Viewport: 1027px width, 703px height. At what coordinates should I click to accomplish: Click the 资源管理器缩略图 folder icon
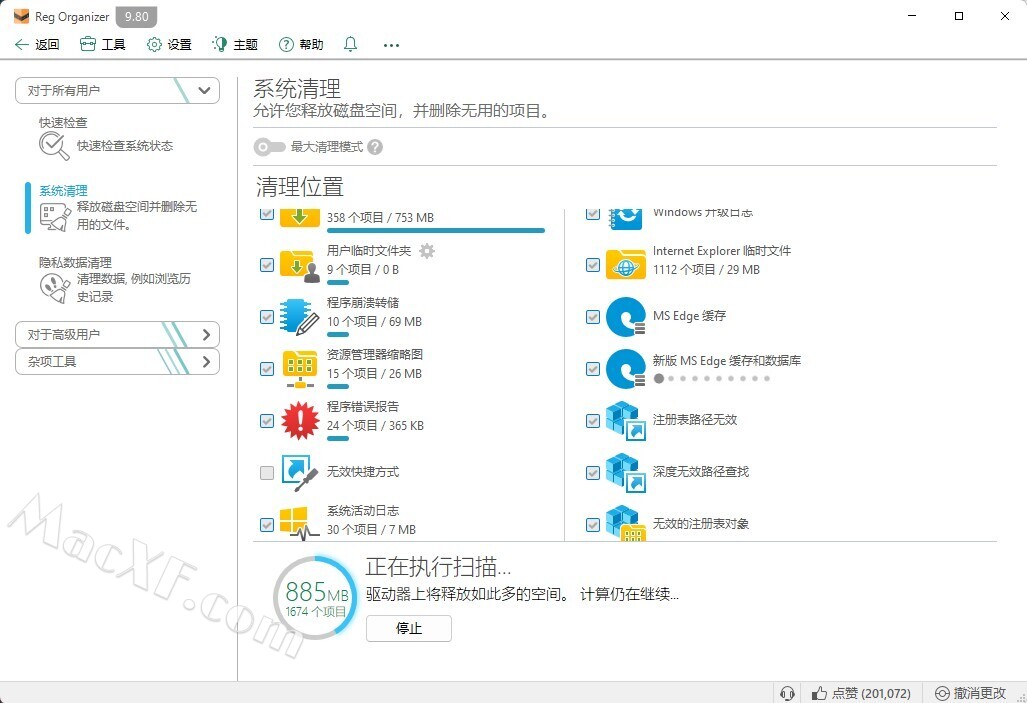tap(299, 369)
